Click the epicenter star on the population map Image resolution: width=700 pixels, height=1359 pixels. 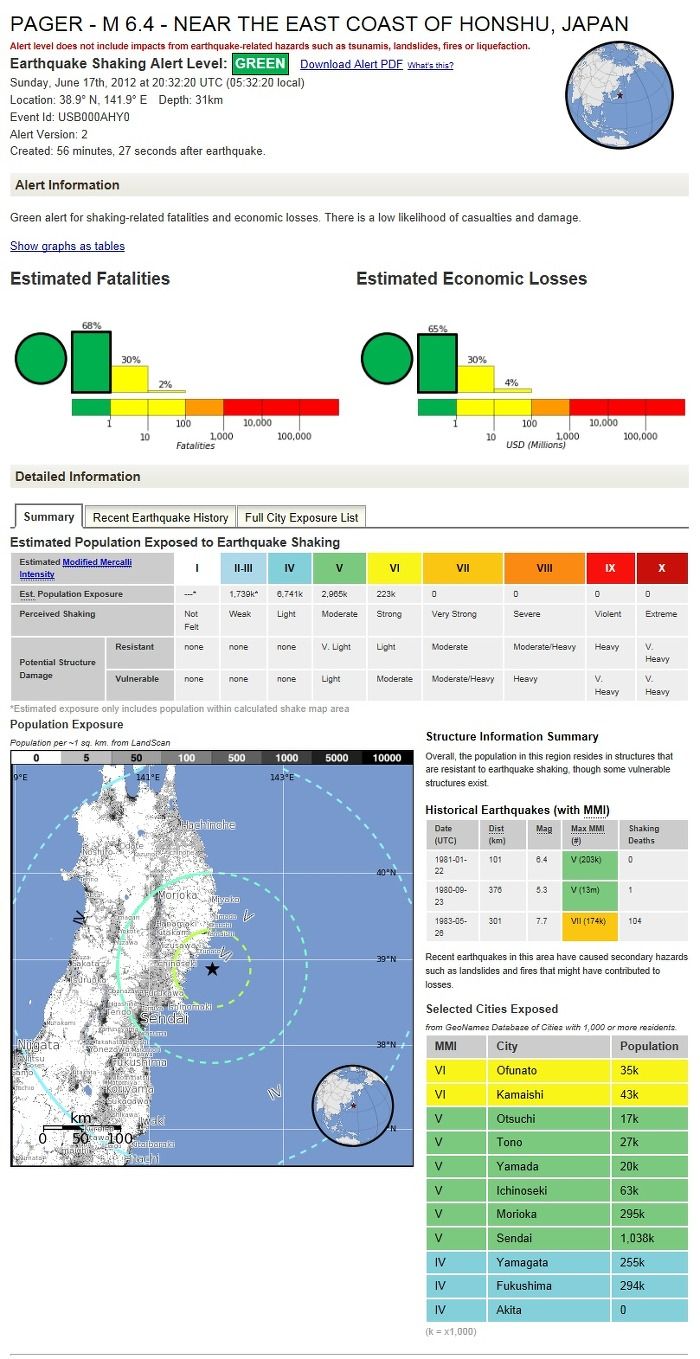point(212,969)
